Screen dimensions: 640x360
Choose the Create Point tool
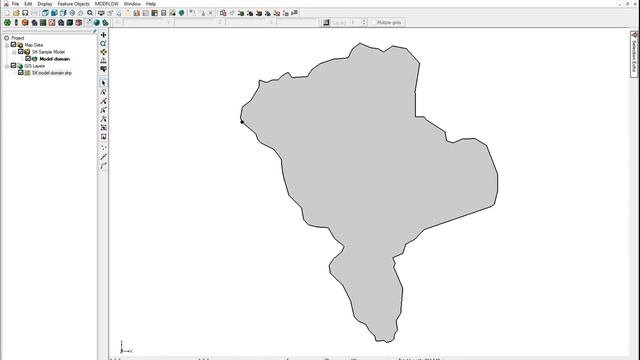(103, 148)
